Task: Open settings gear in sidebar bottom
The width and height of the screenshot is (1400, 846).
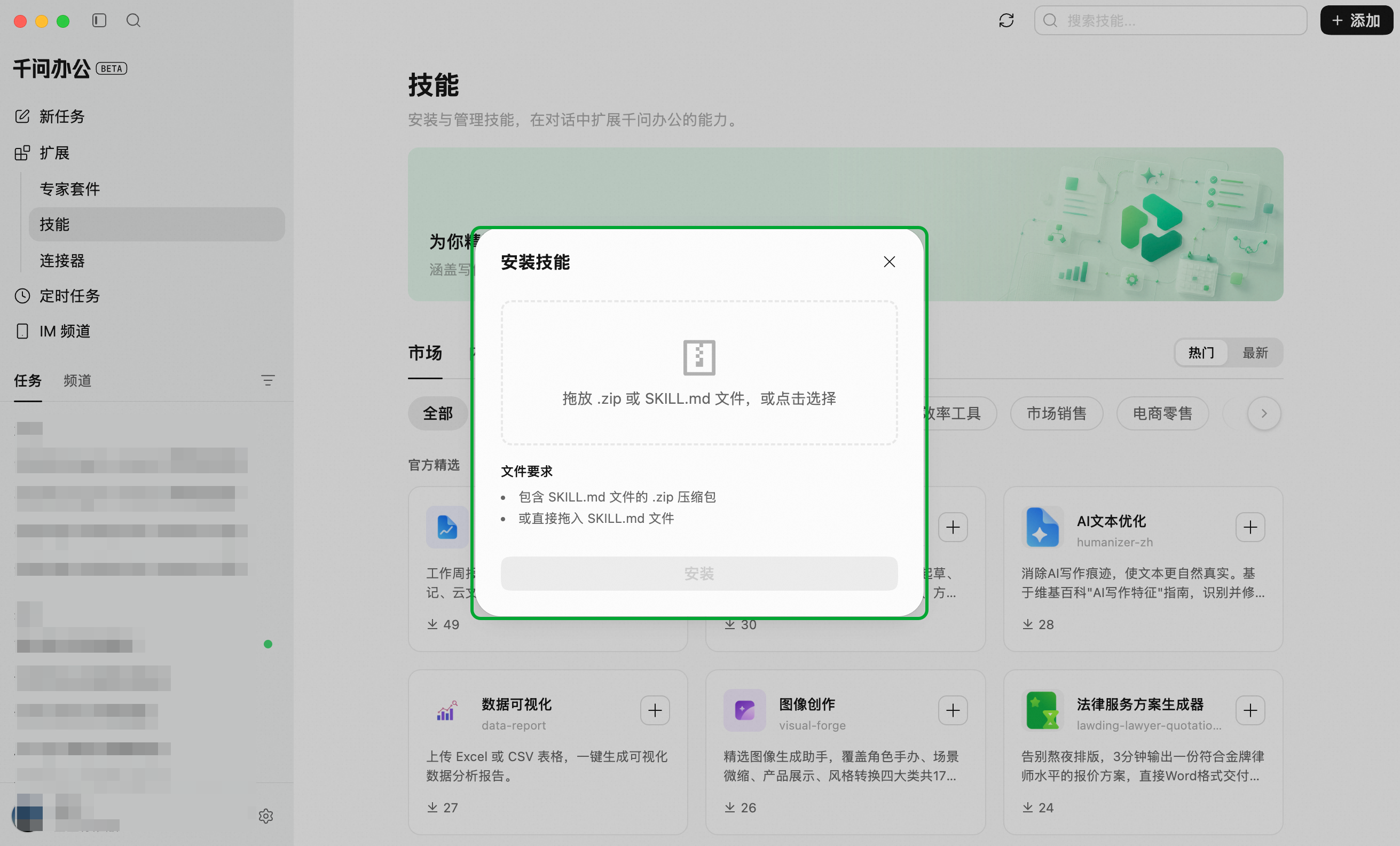Action: [266, 816]
